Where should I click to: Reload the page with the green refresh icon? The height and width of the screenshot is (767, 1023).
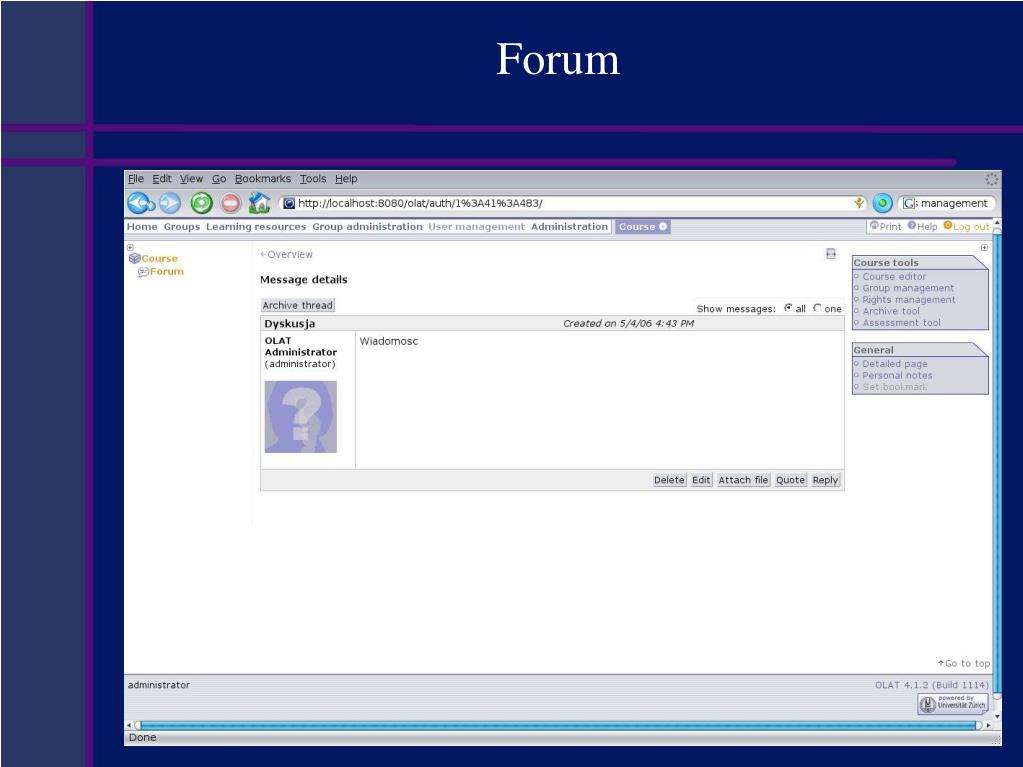[202, 203]
